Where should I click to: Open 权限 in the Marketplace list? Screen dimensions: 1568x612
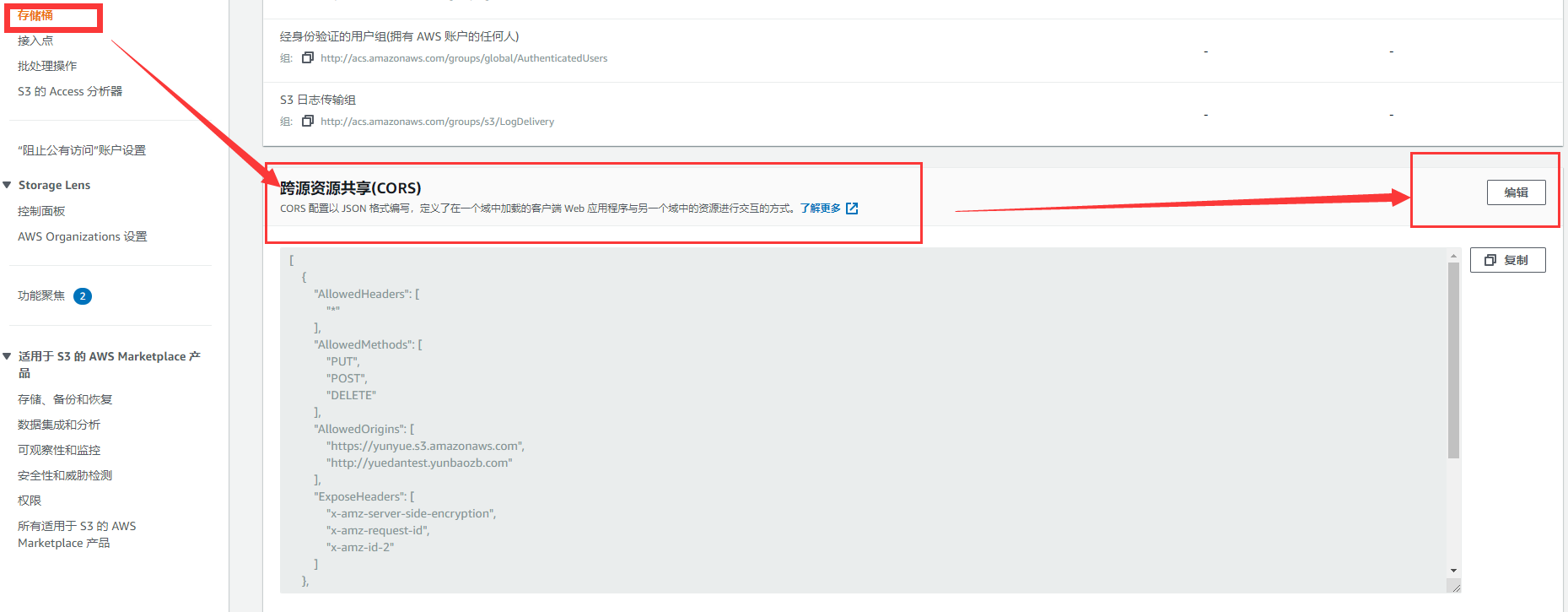(30, 501)
